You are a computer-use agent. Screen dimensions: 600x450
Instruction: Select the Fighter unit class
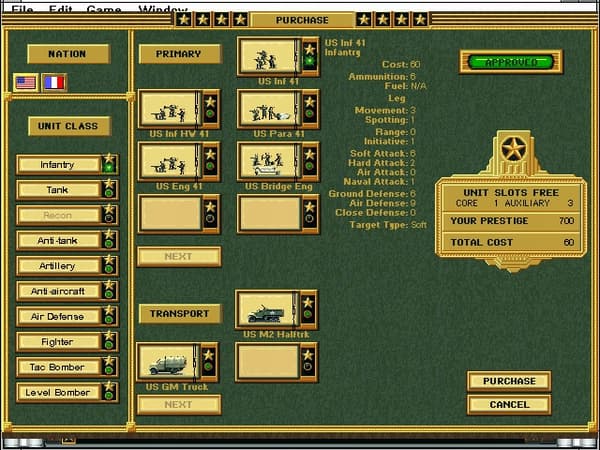click(58, 342)
